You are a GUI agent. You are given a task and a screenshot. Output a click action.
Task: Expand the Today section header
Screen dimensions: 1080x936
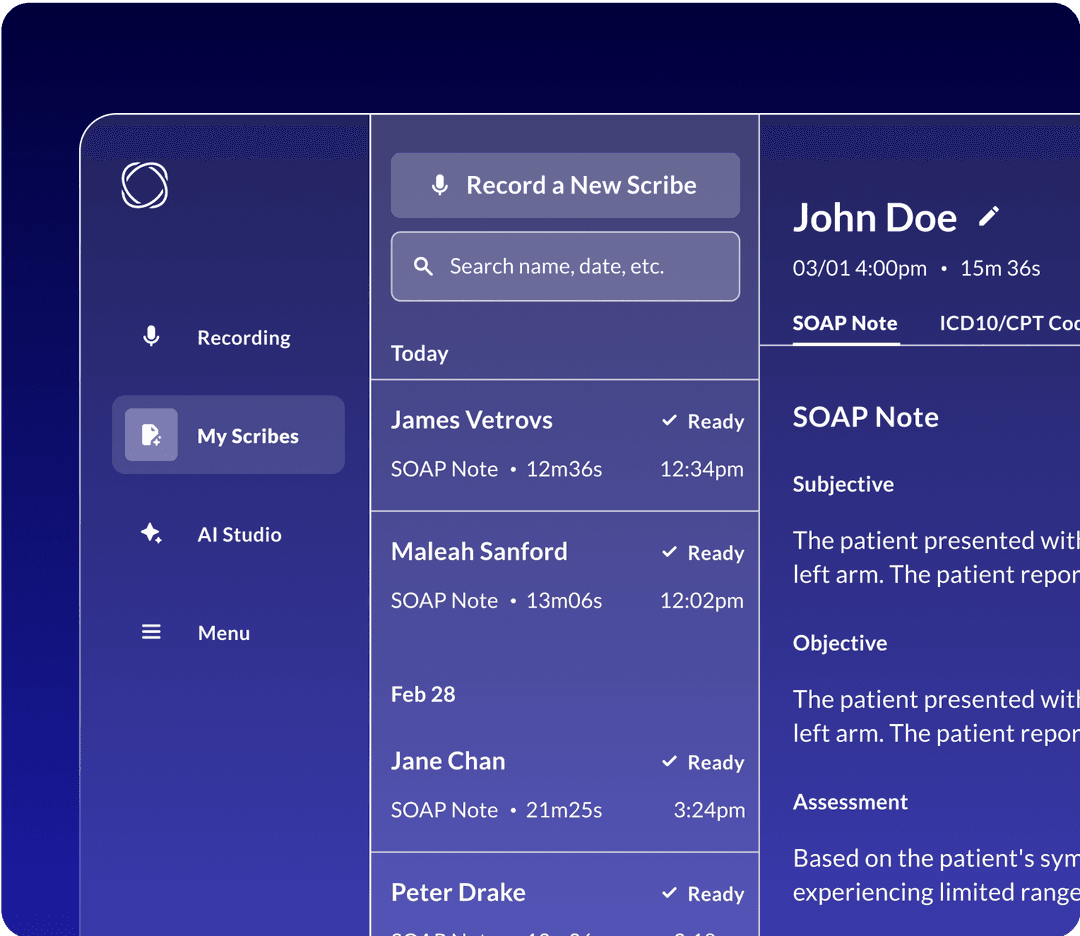point(419,353)
